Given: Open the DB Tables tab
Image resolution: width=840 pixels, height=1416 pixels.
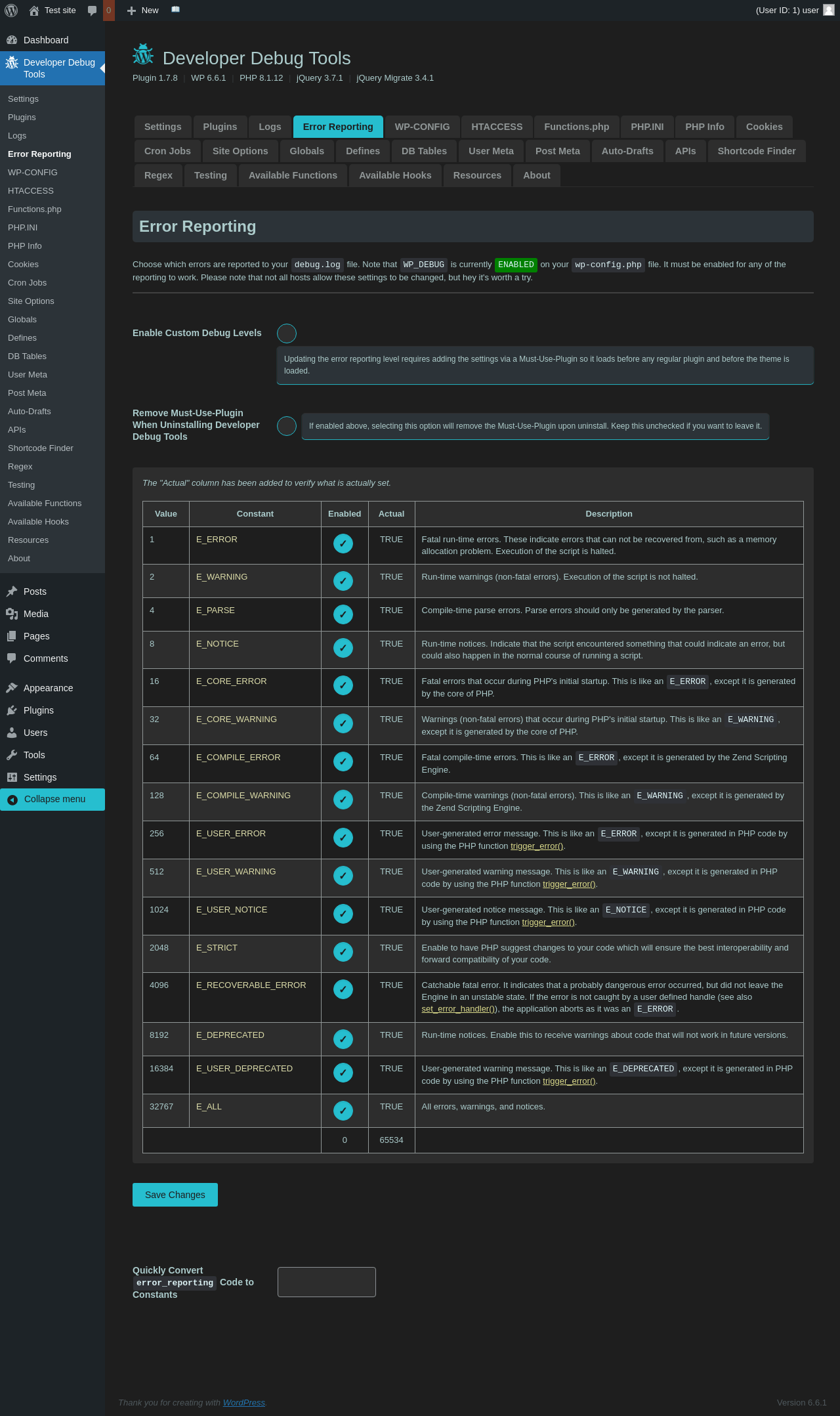Looking at the screenshot, I should pos(424,151).
